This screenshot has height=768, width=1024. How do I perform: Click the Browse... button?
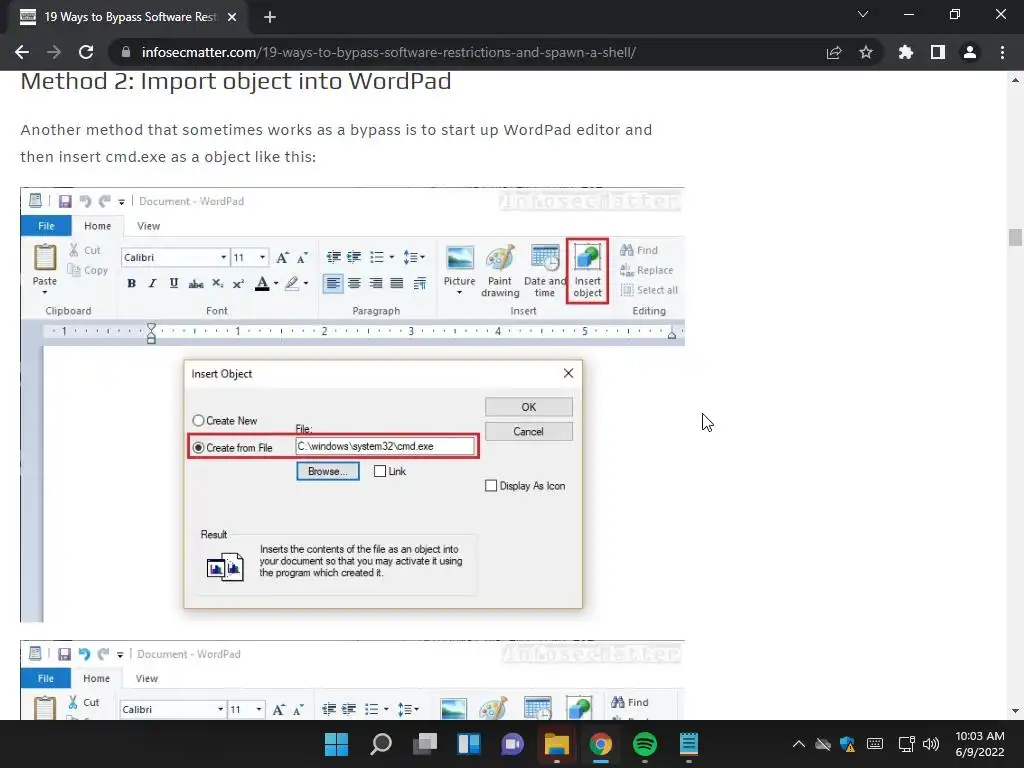coord(327,471)
